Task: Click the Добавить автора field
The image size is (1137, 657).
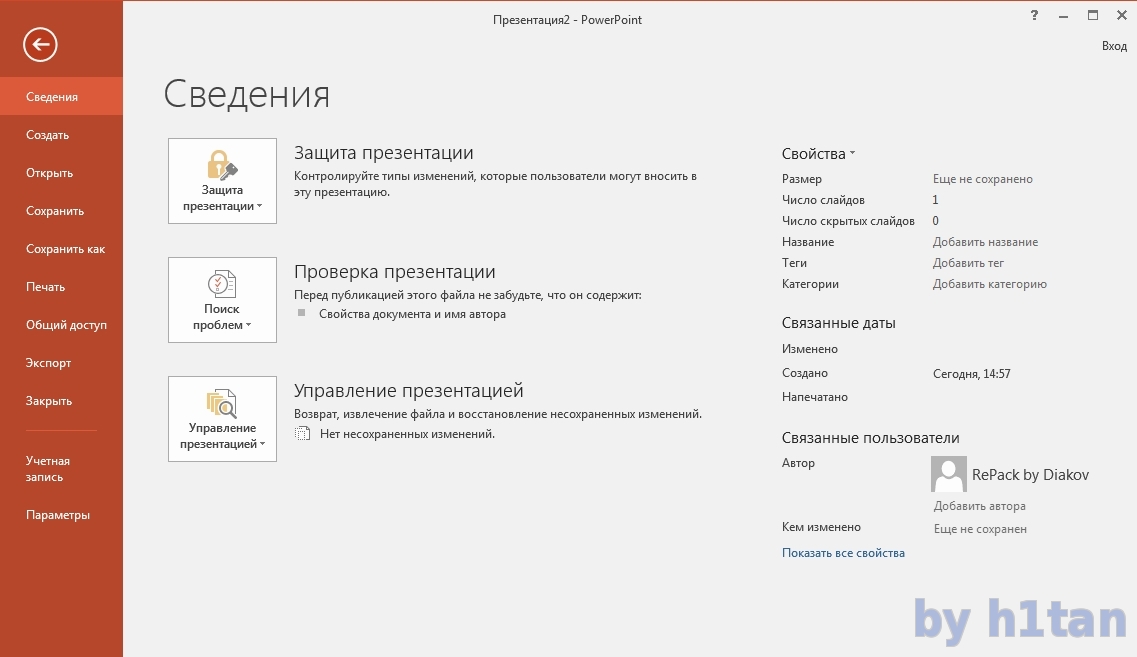Action: click(x=980, y=506)
